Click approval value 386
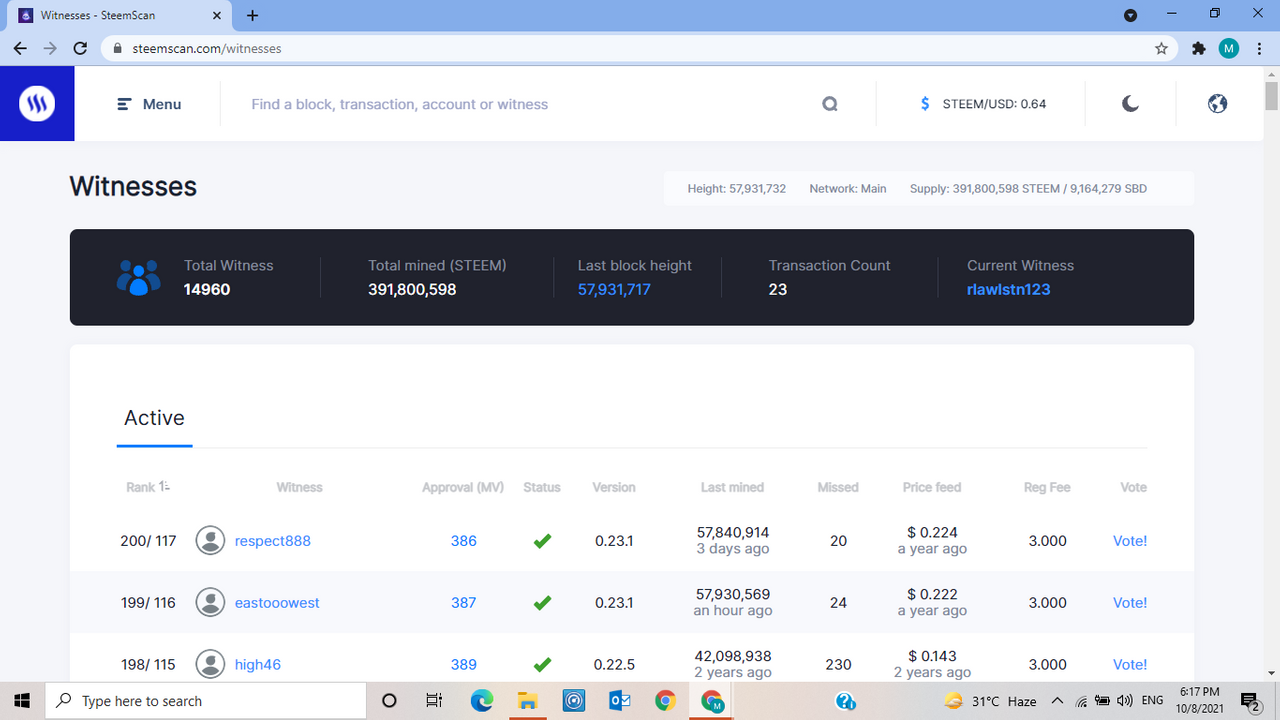Image resolution: width=1280 pixels, height=720 pixels. coord(463,541)
